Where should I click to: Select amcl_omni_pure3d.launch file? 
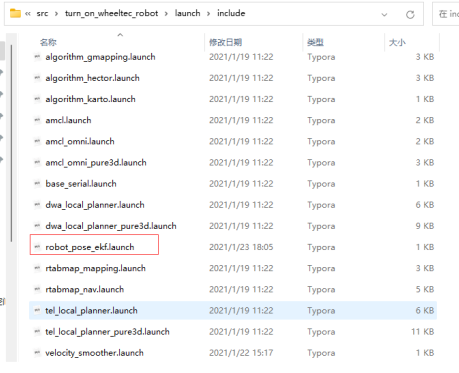coord(96,163)
